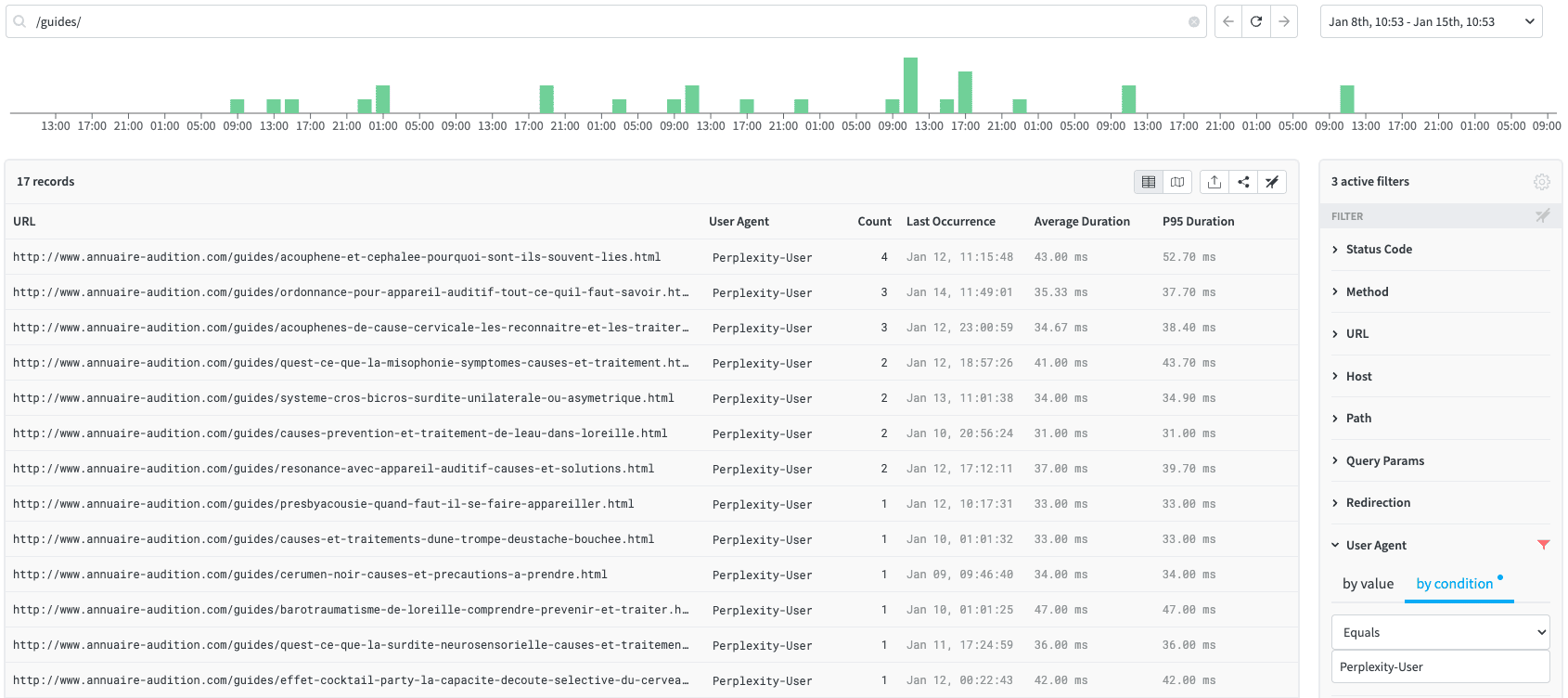Clear filters icon in records toolbar
The width and height of the screenshot is (1568, 698).
[x=1272, y=182]
